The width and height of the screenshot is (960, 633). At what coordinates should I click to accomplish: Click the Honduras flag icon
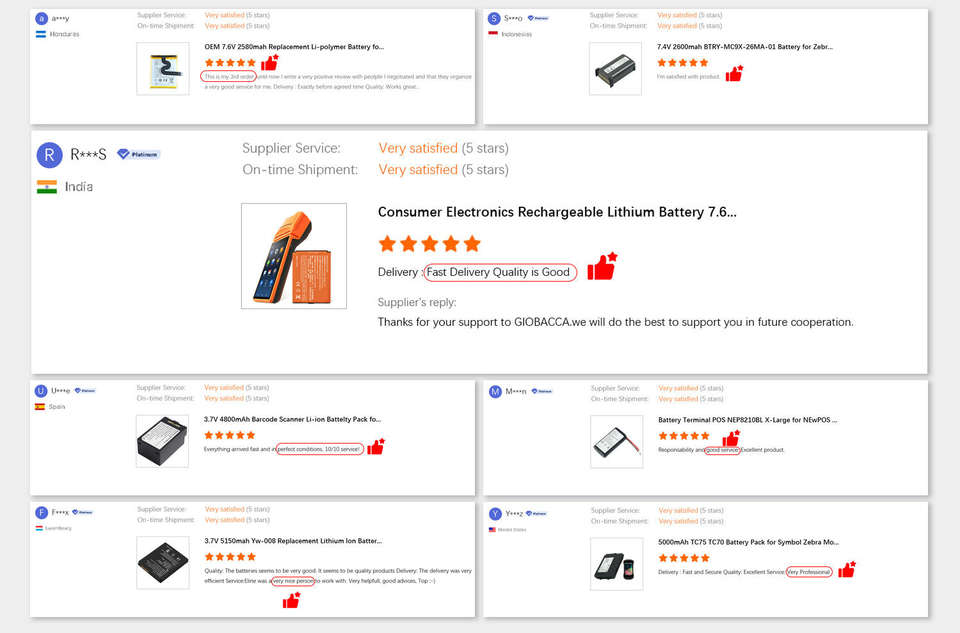(41, 34)
